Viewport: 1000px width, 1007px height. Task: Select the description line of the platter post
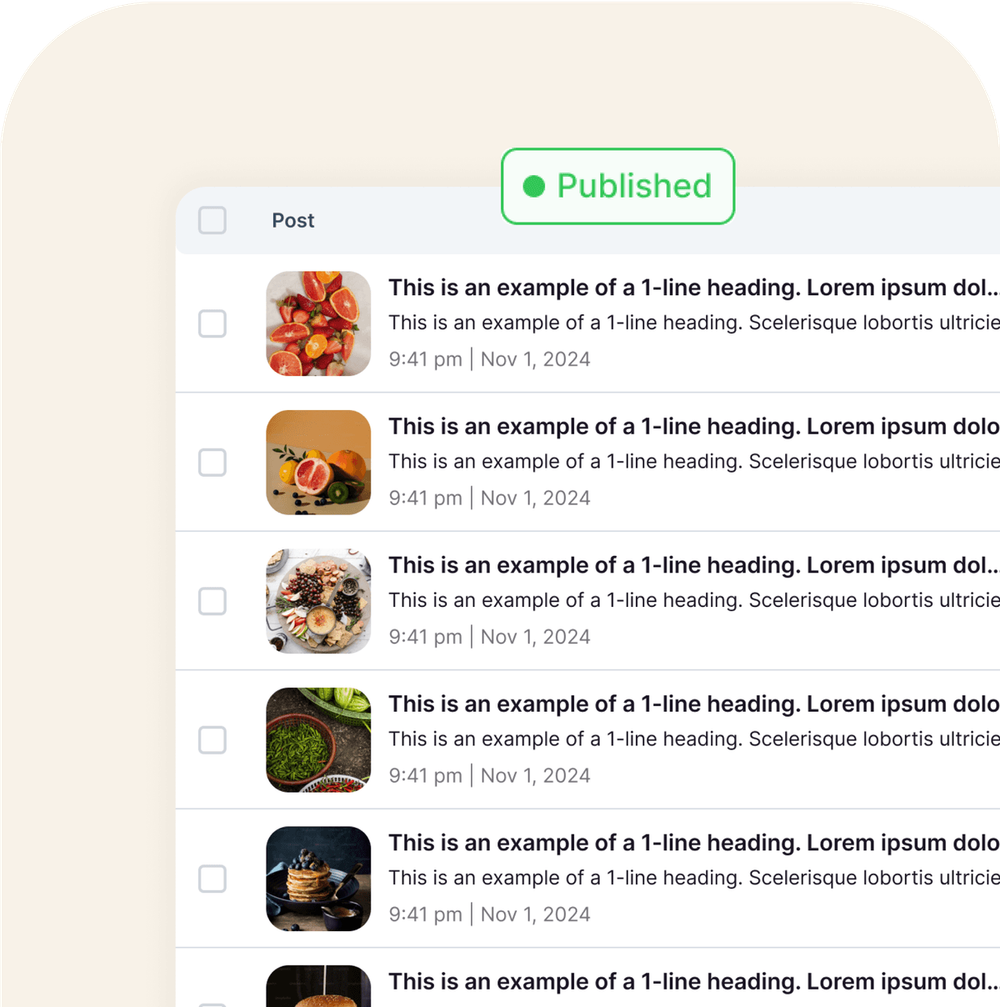click(x=694, y=600)
